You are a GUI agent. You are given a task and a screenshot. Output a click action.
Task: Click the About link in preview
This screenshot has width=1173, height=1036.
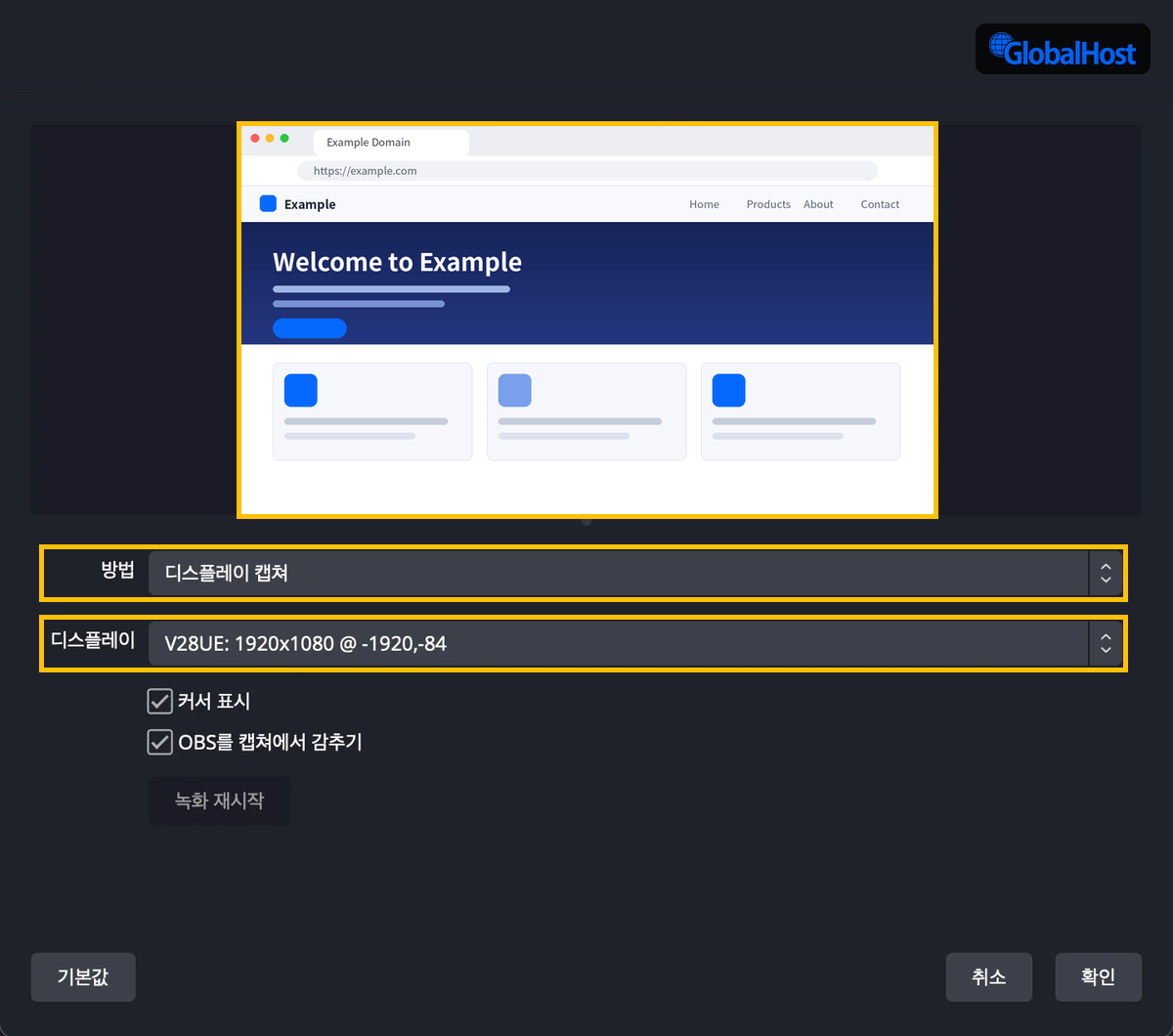click(818, 204)
